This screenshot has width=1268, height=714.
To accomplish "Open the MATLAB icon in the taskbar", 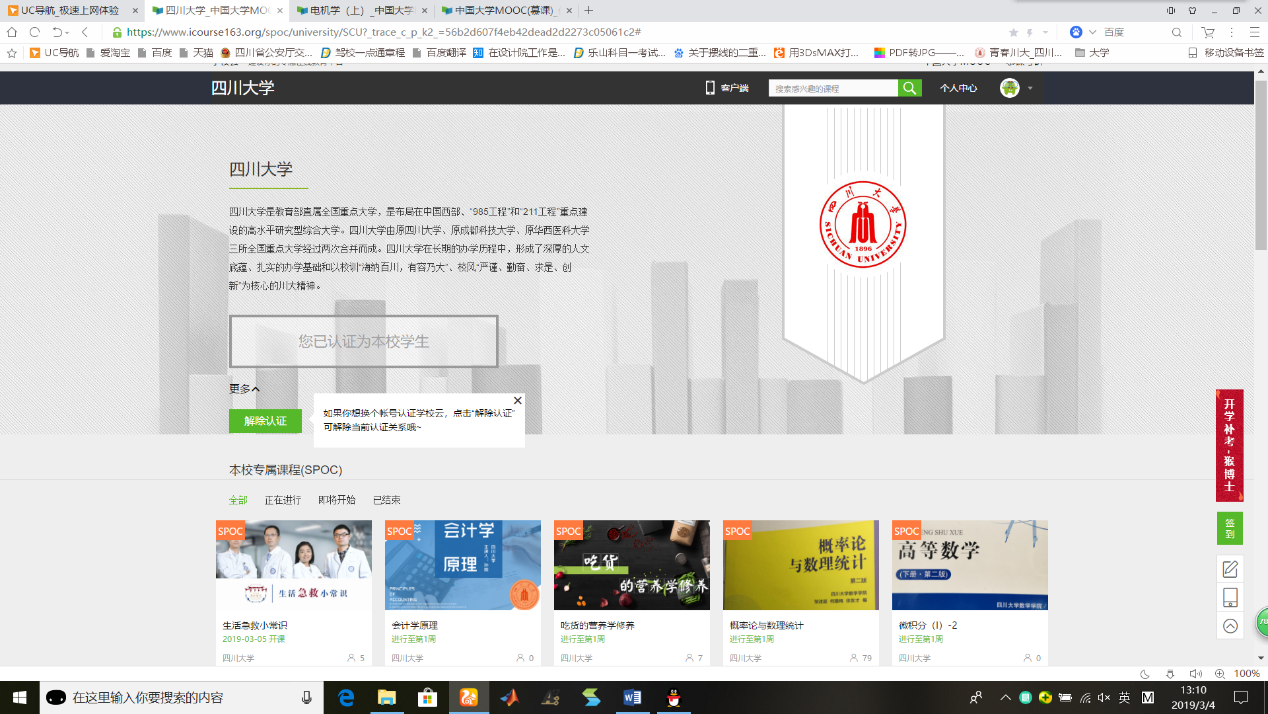I will tap(510, 697).
